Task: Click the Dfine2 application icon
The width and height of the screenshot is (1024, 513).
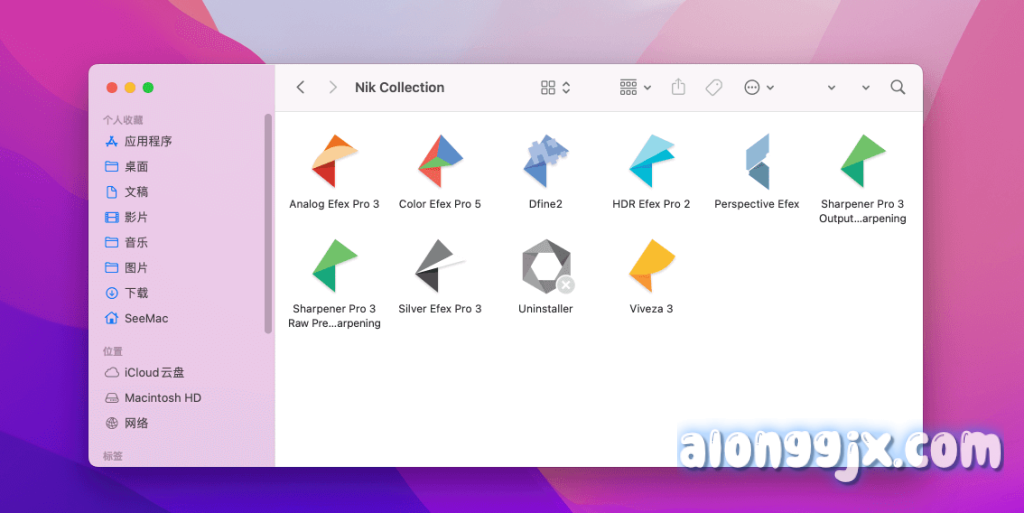Action: [x=546, y=162]
